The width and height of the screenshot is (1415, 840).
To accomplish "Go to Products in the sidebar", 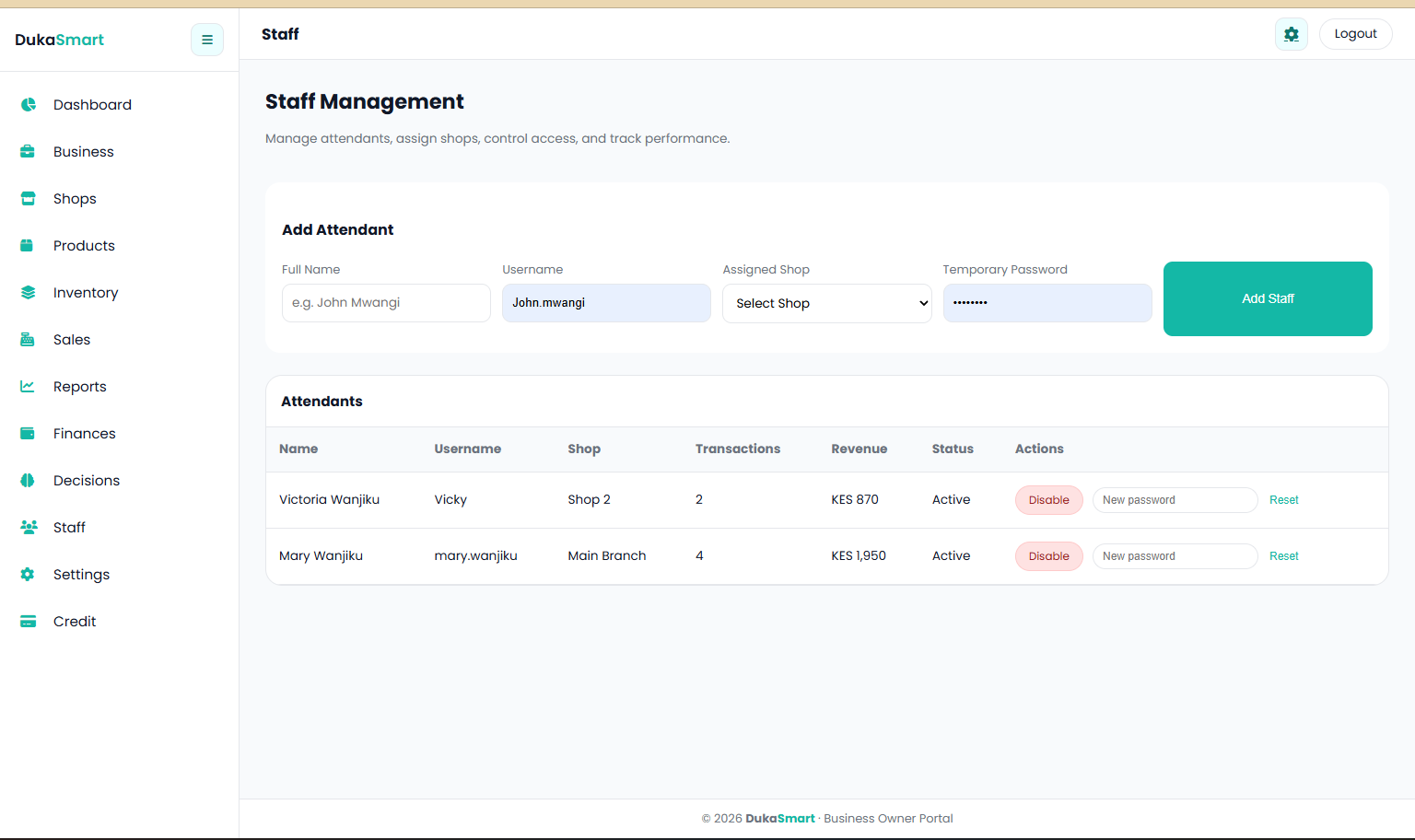I will coord(84,246).
